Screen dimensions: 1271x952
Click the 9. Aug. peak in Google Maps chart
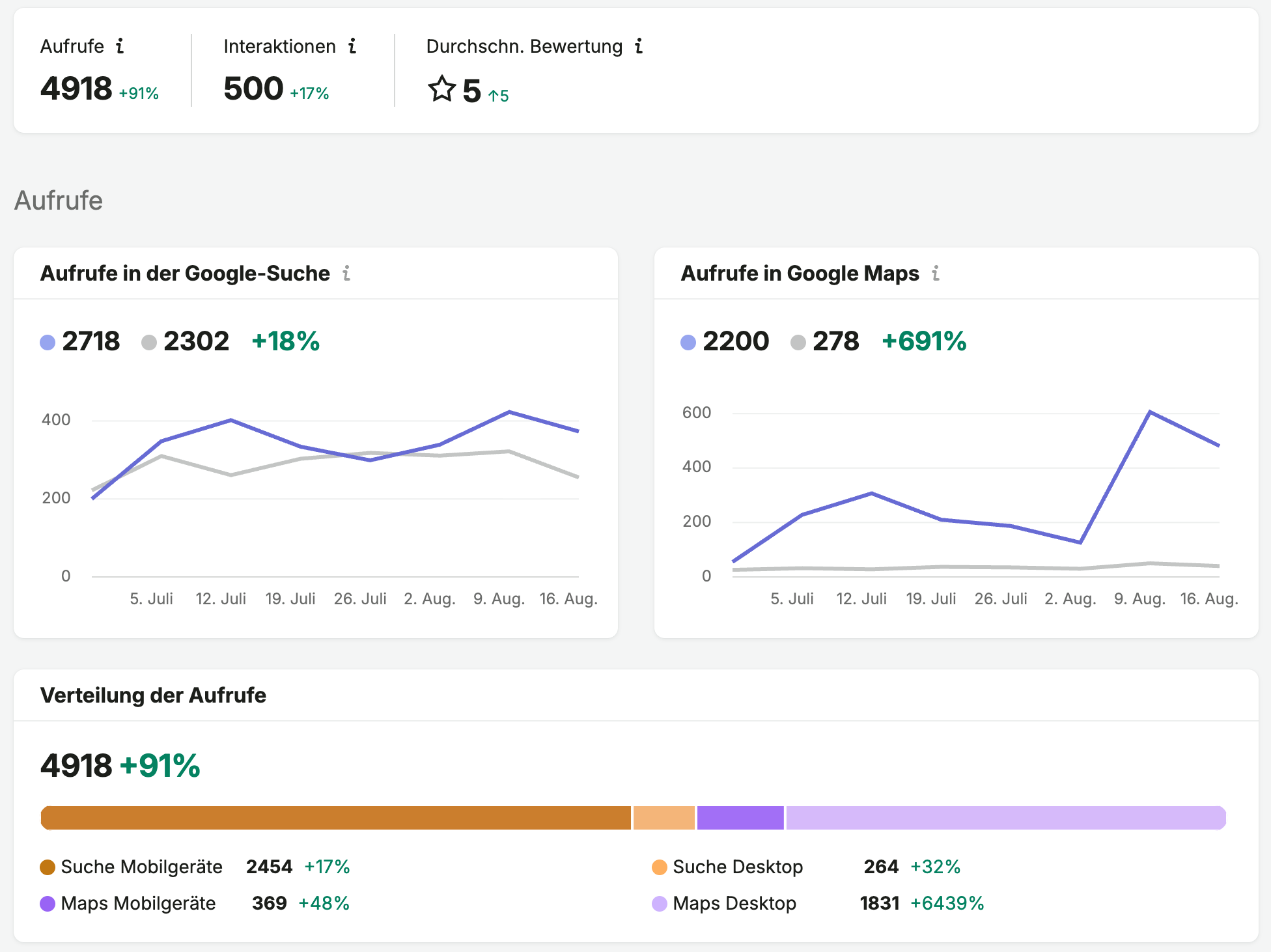[x=1150, y=412]
